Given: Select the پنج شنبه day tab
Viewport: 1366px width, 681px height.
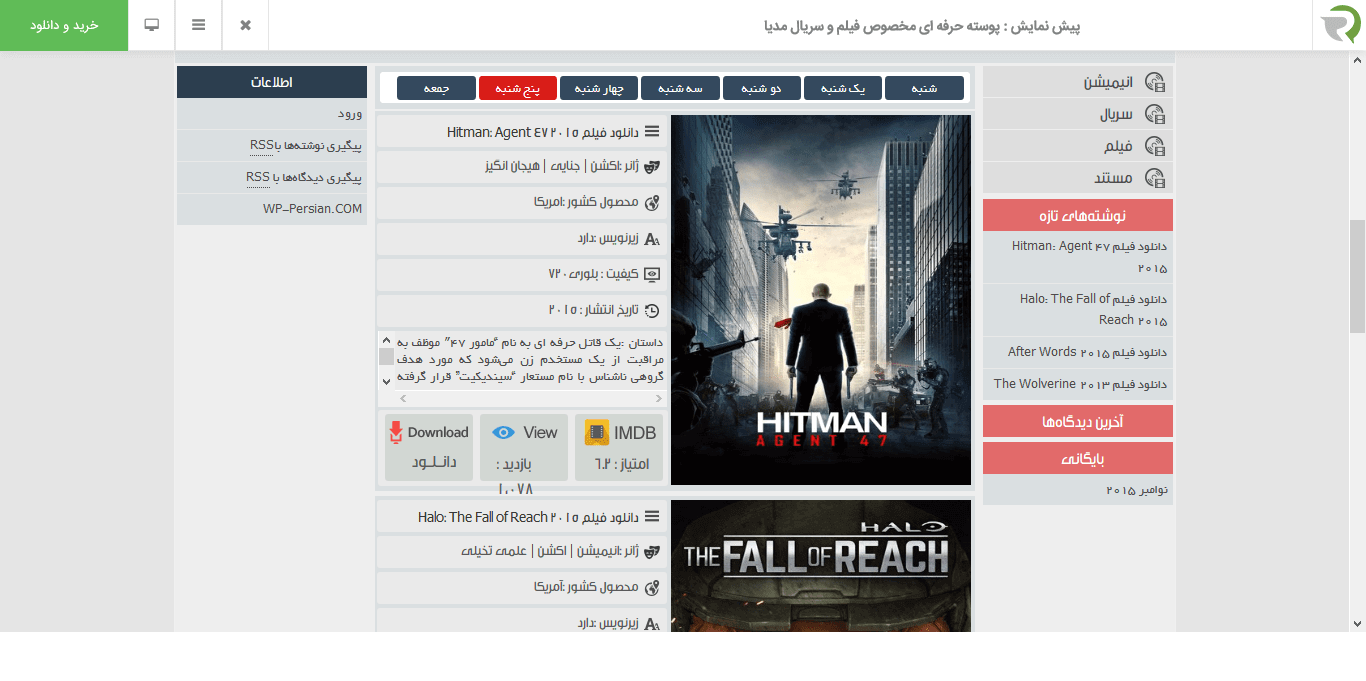Looking at the screenshot, I should [x=518, y=88].
